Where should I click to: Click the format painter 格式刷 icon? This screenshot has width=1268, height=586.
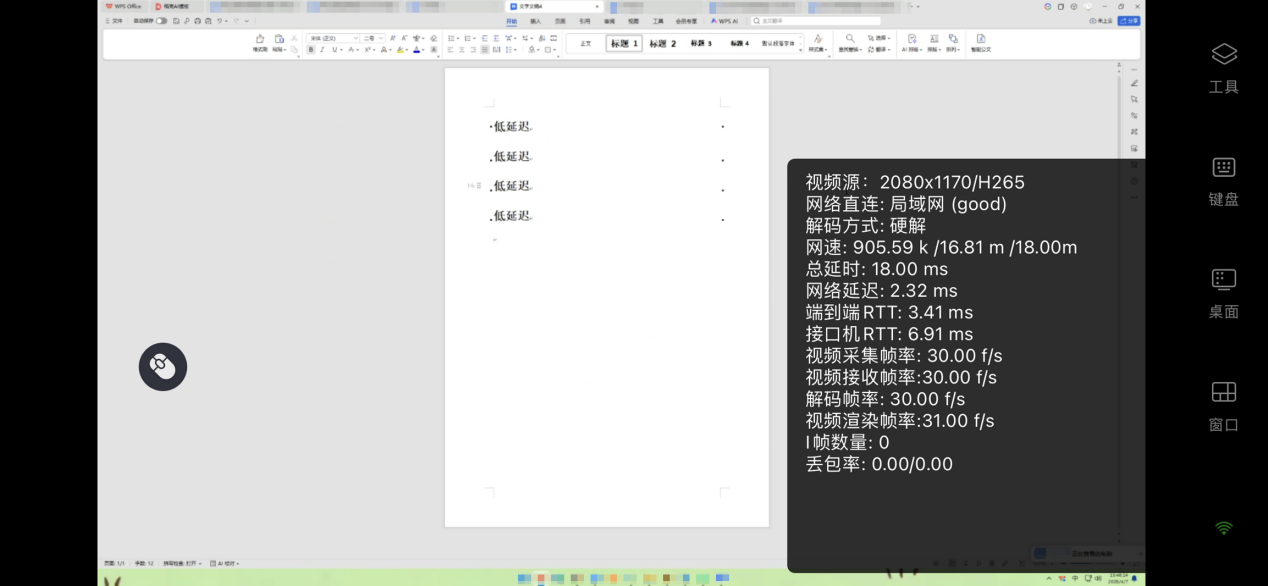tap(260, 42)
